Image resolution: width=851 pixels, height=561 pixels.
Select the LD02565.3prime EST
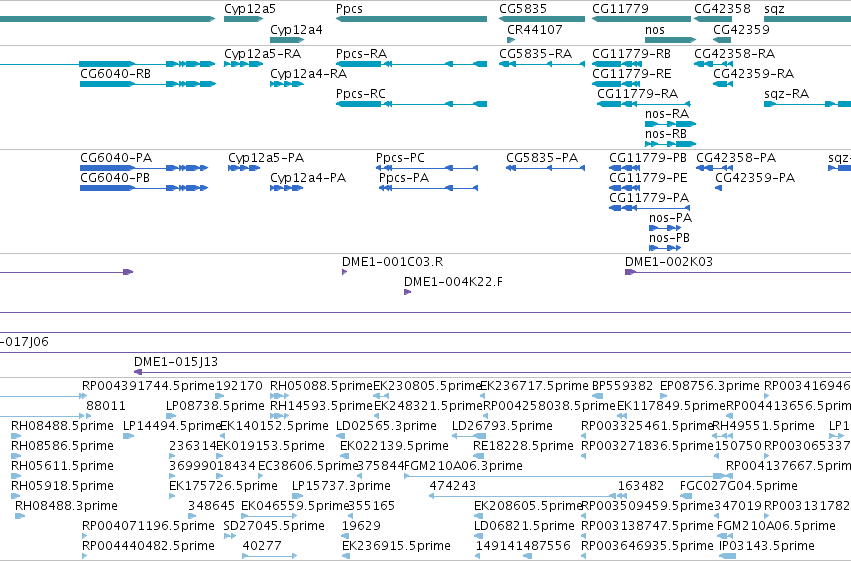click(x=340, y=436)
